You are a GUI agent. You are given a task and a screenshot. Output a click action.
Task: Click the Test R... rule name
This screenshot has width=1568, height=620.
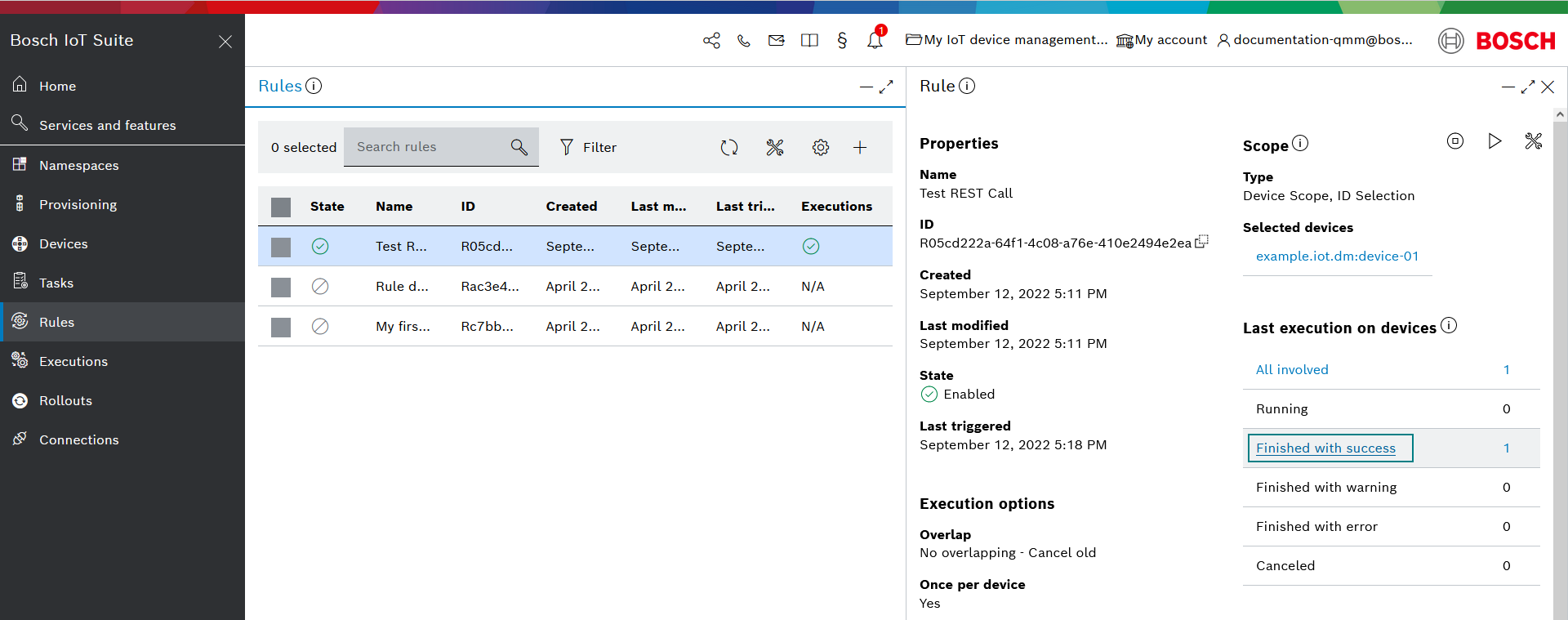[x=401, y=247]
